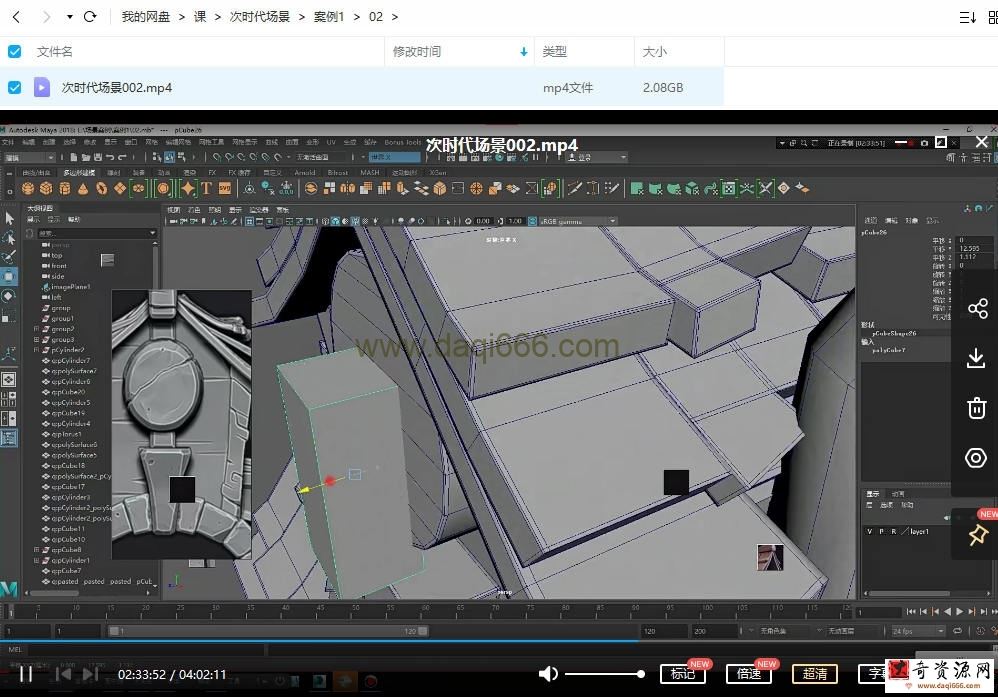Open the sort order icon

pos(967,17)
